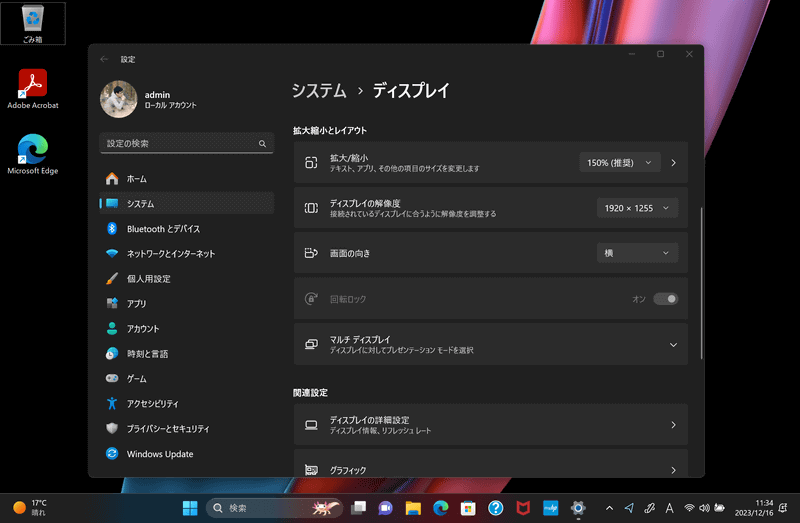
Task: Click the magnifier icon in settings search
Action: click(x=262, y=144)
